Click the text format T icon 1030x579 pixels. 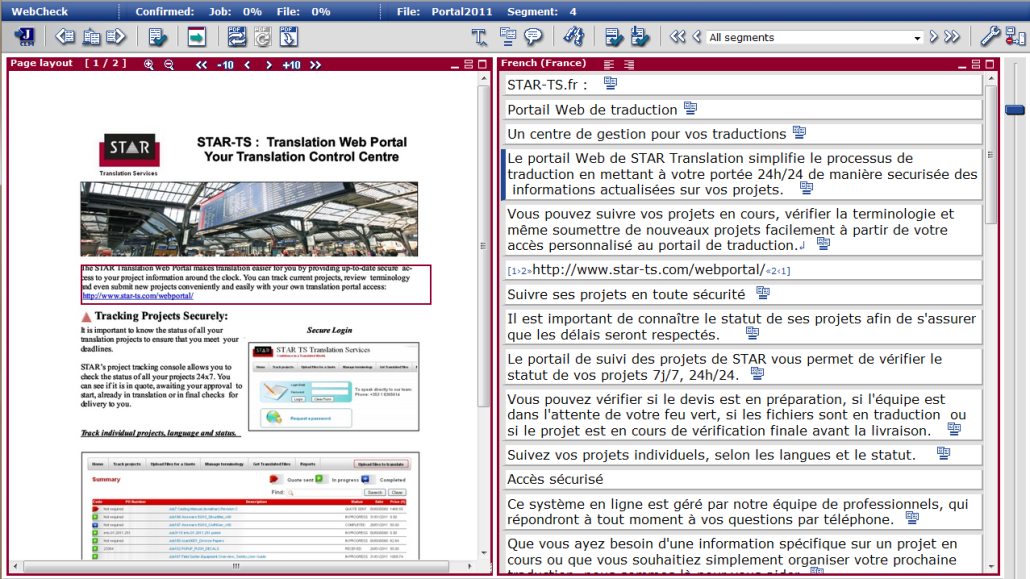[x=480, y=37]
